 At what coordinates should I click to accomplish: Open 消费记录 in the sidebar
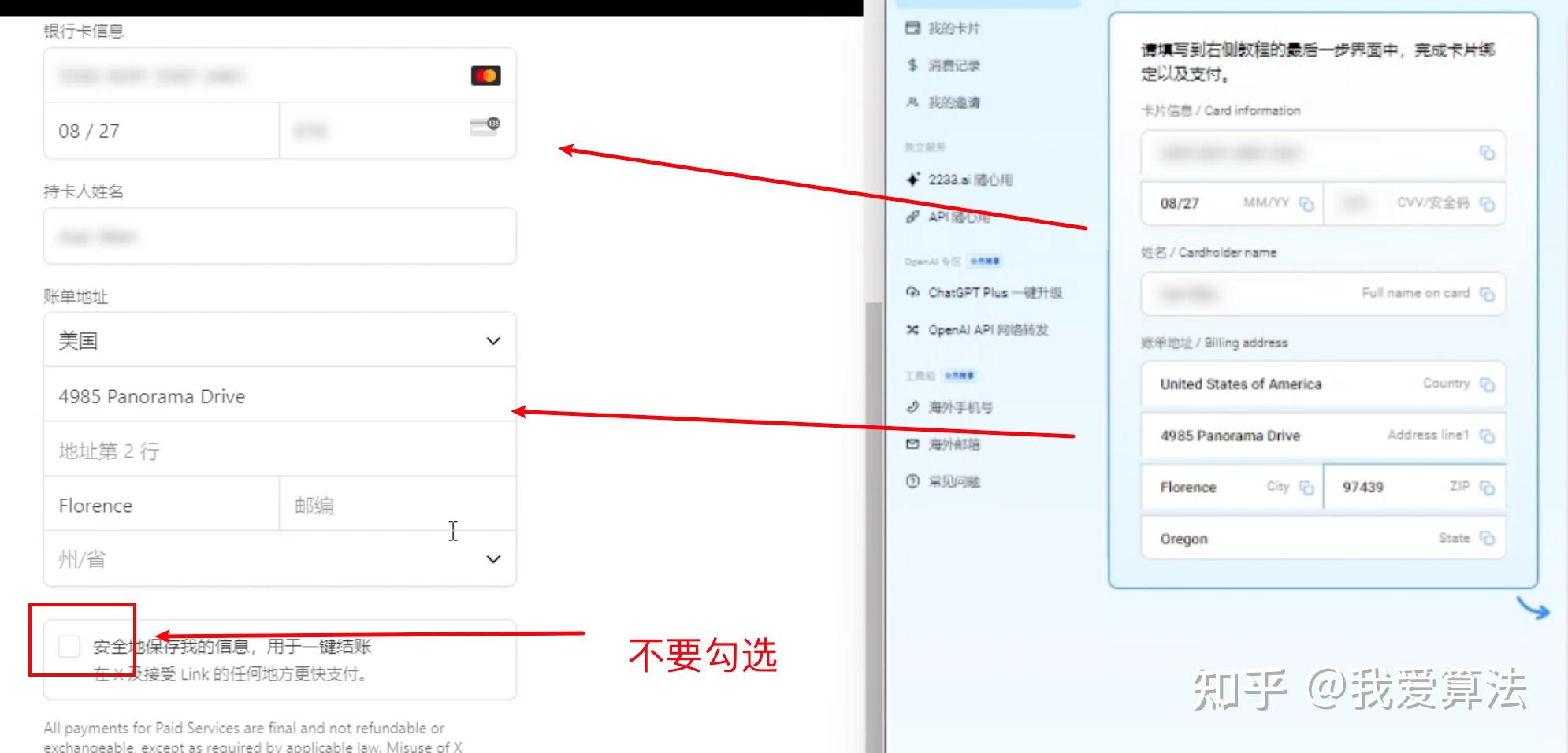pyautogui.click(x=954, y=65)
